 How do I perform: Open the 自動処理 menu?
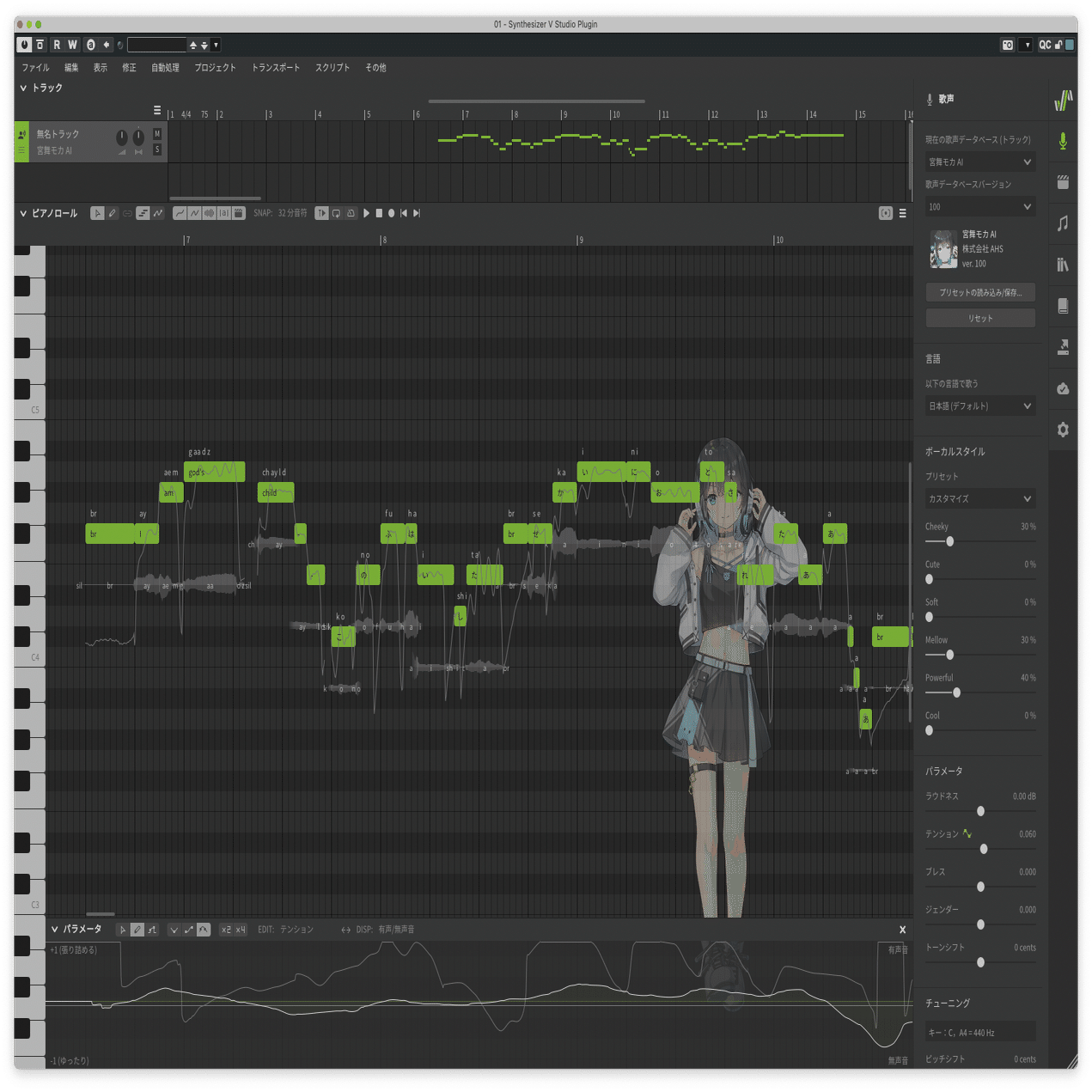pos(165,67)
